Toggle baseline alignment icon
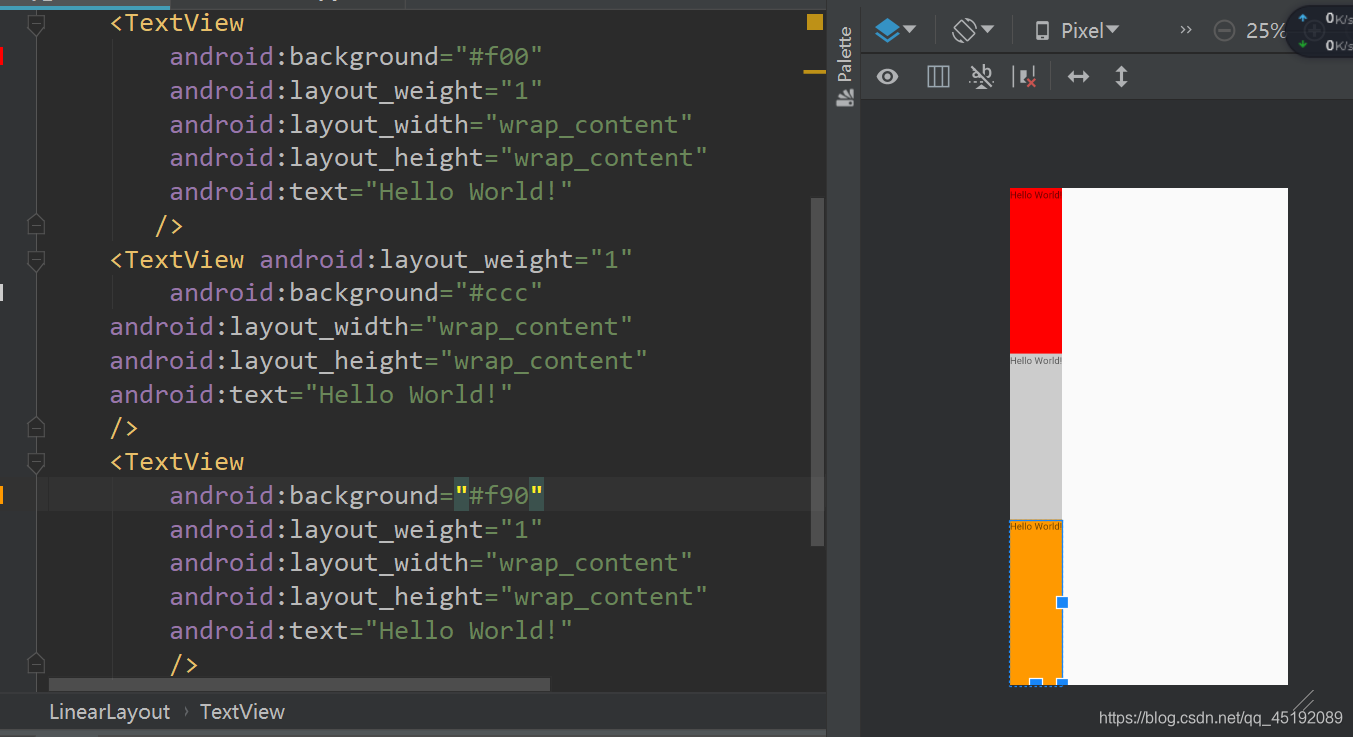 pyautogui.click(x=982, y=77)
